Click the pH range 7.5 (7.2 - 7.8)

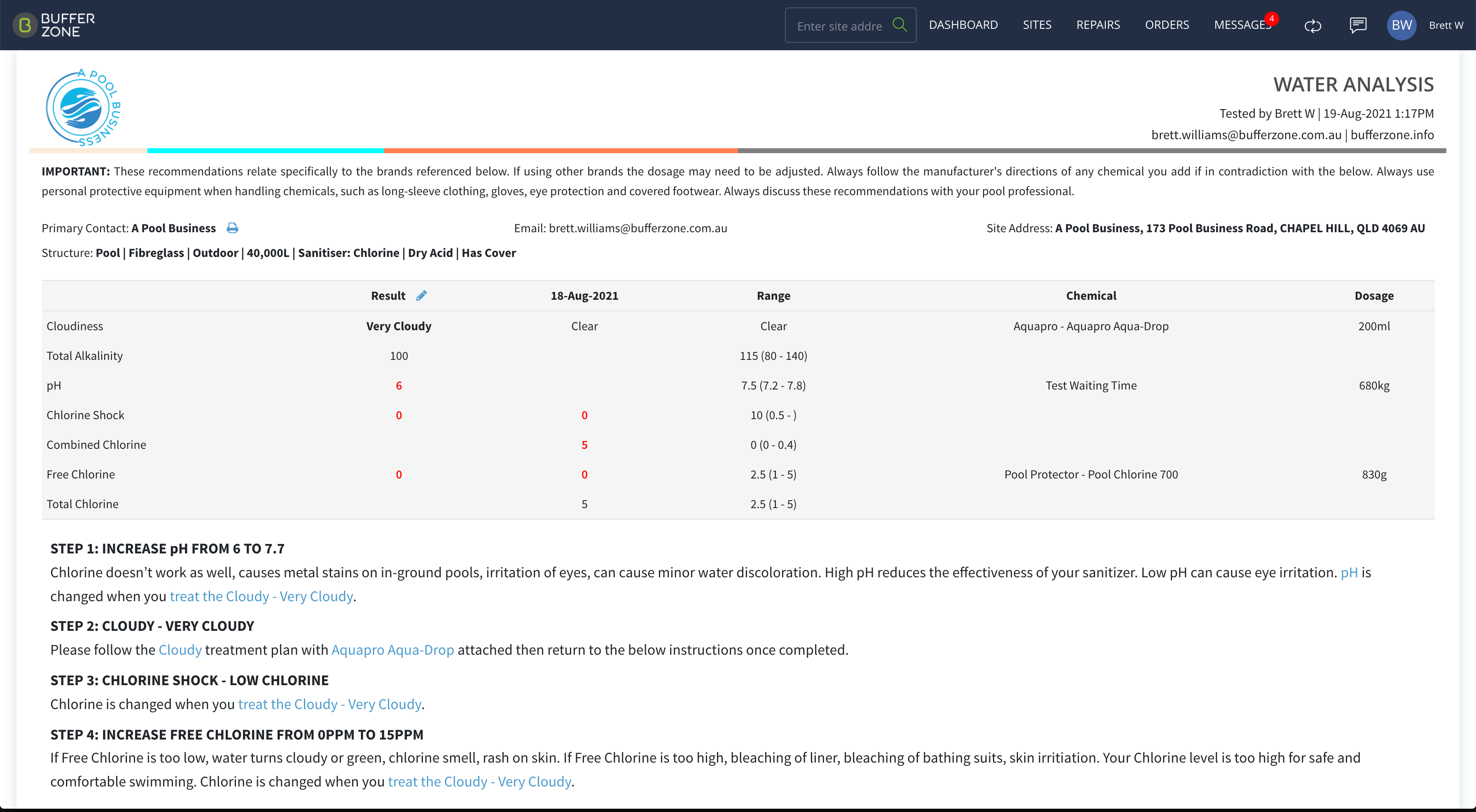point(773,386)
